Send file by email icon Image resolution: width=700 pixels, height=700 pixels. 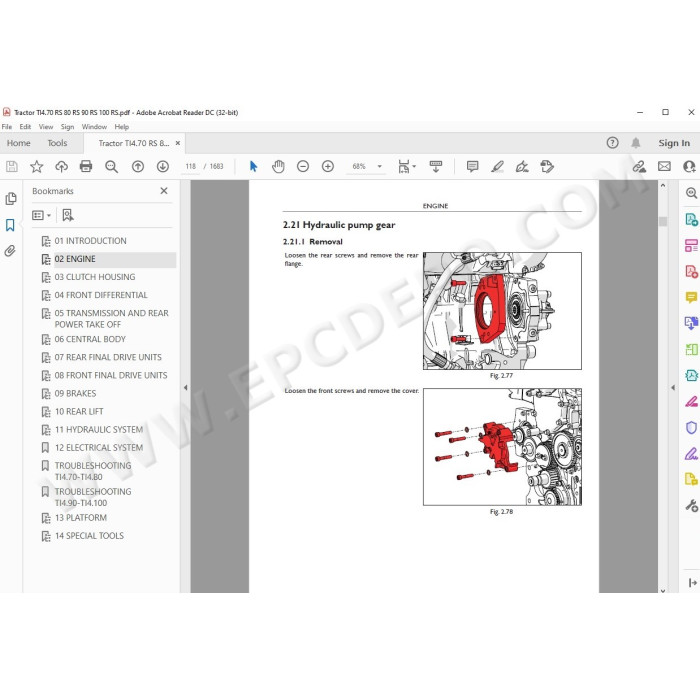[x=664, y=167]
